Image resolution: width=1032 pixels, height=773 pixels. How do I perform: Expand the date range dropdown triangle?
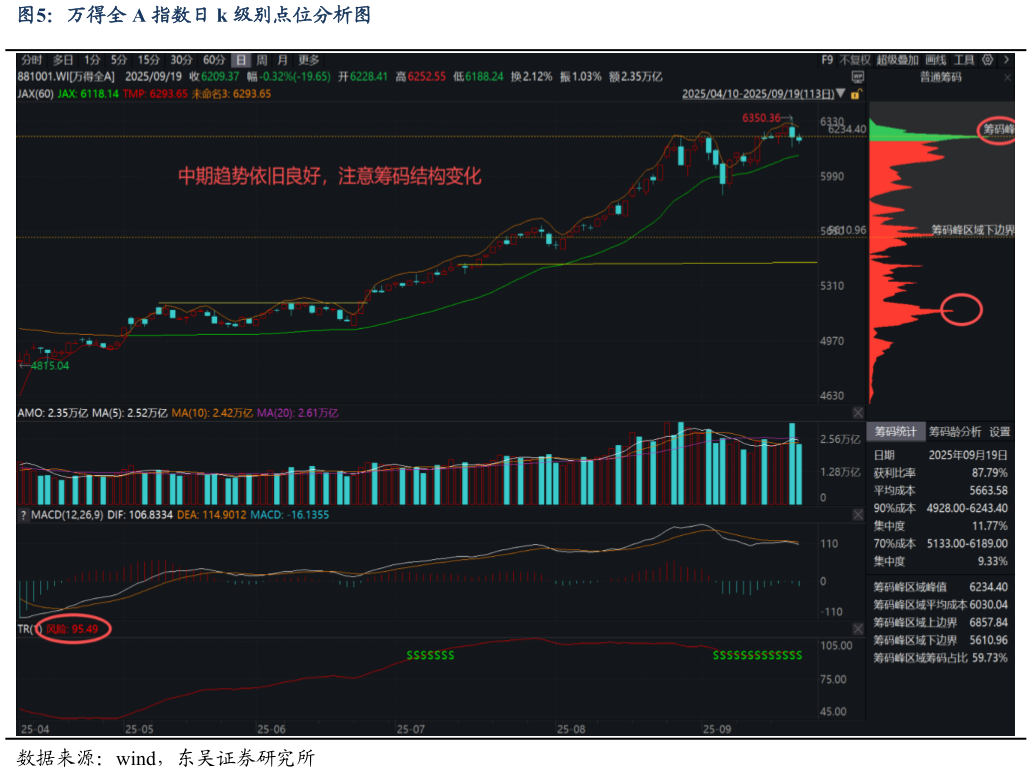coord(842,94)
